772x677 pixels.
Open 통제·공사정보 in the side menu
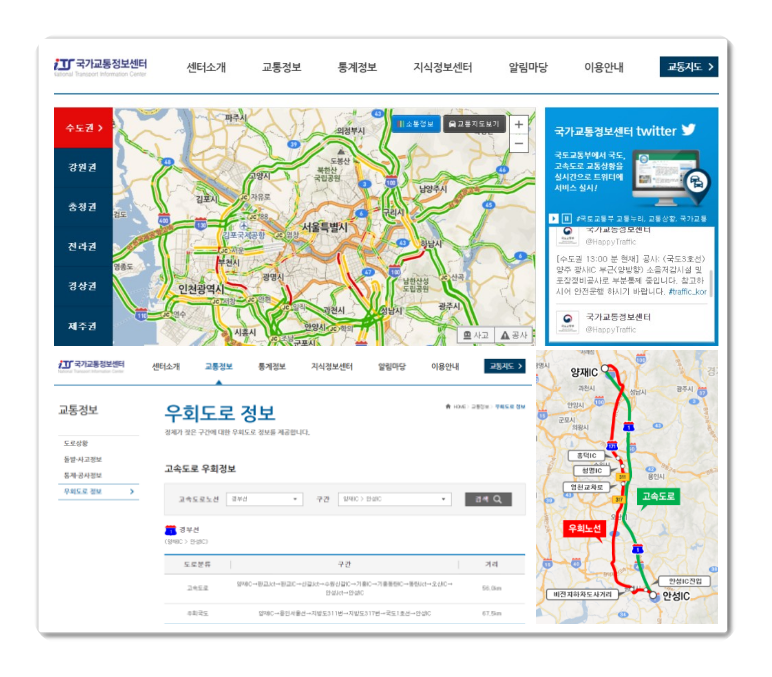[83, 475]
